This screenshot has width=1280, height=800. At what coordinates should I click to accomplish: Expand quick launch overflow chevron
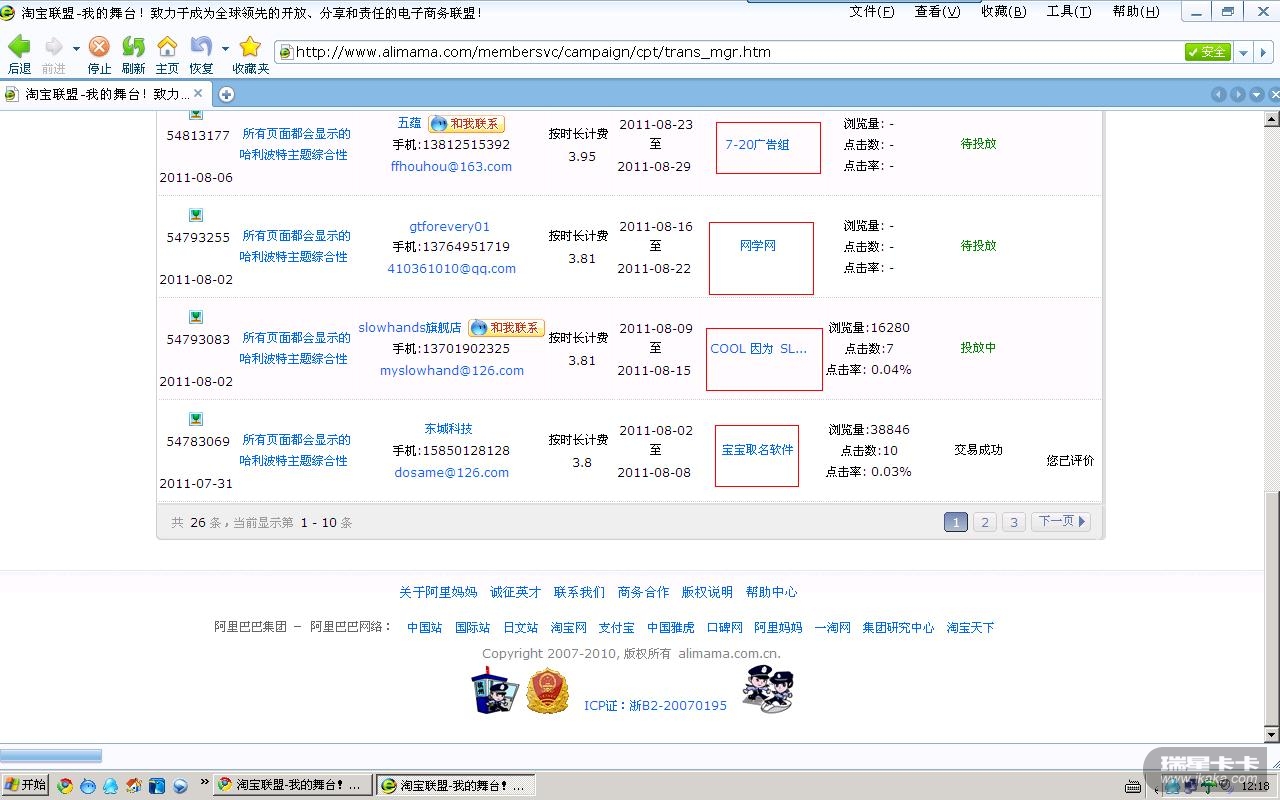[x=204, y=782]
